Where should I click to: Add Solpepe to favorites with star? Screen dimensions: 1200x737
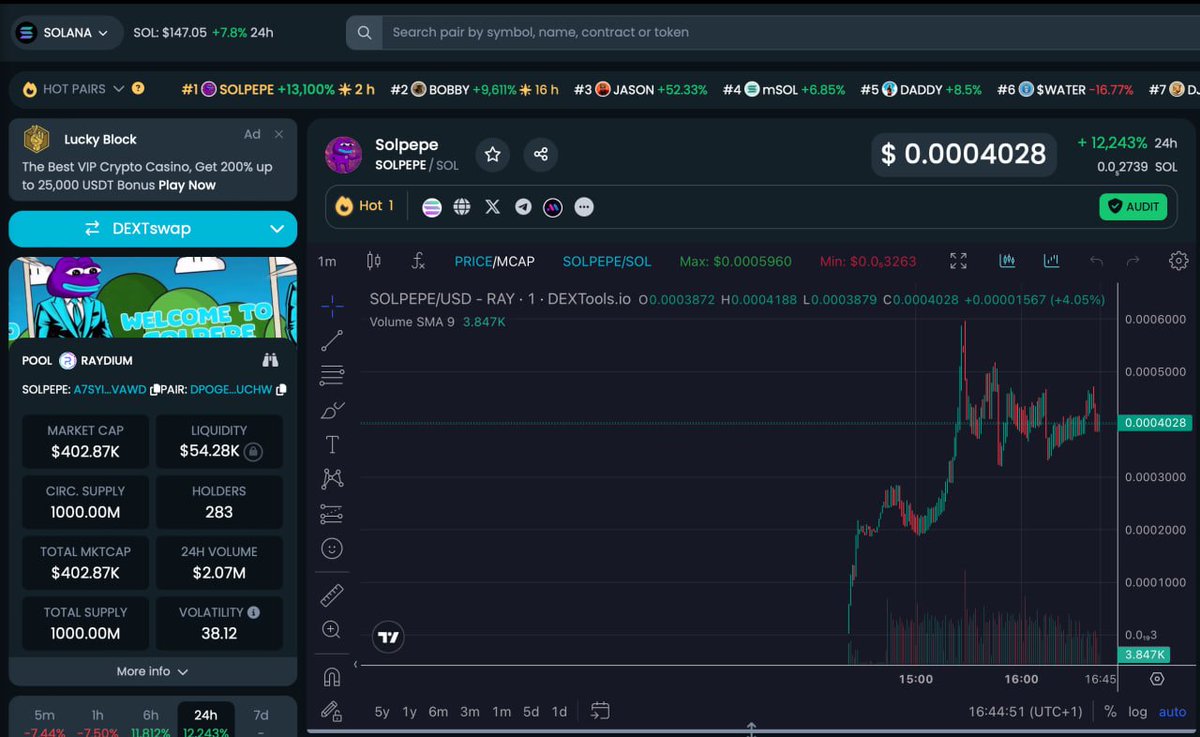[x=492, y=154]
